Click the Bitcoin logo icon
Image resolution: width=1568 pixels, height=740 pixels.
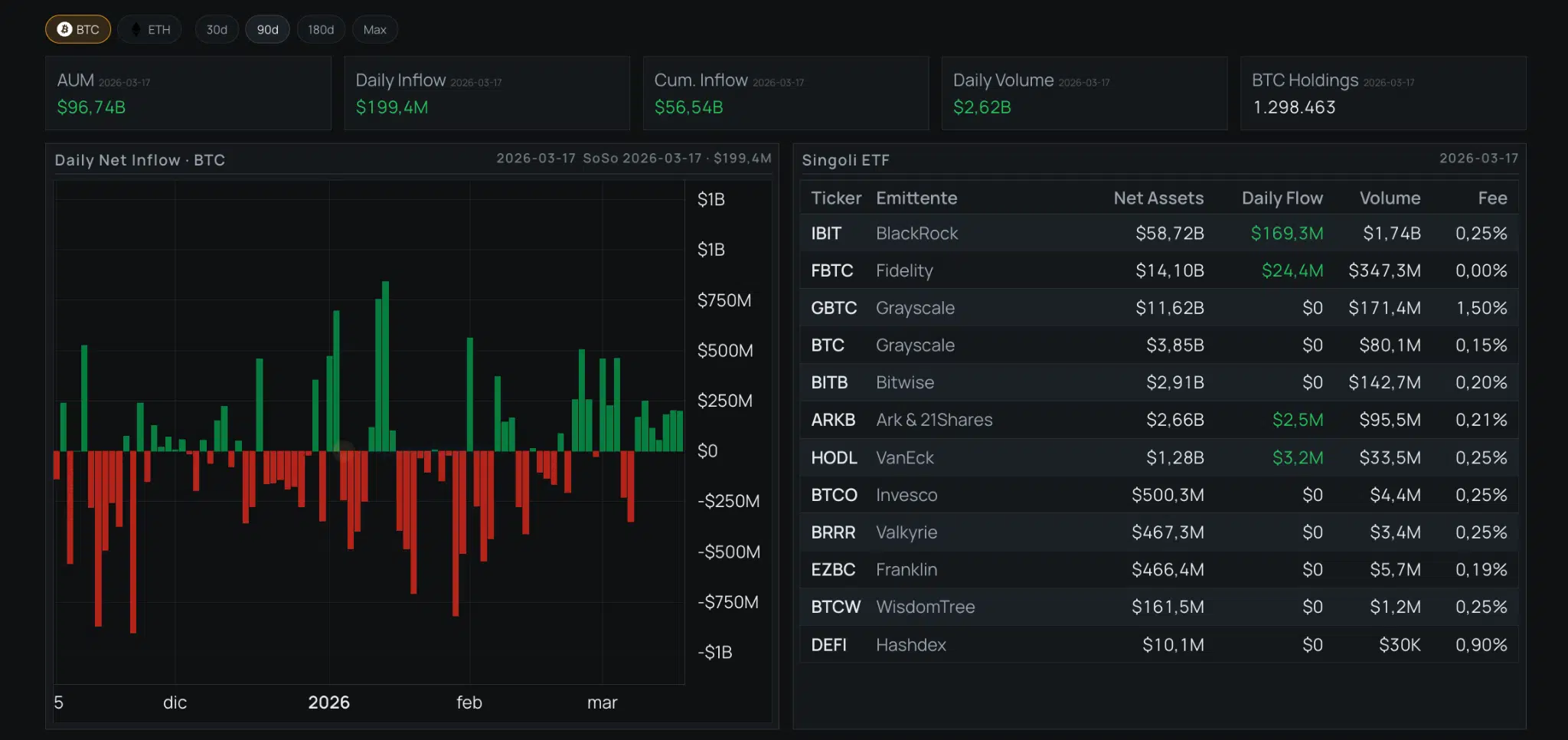pos(65,29)
